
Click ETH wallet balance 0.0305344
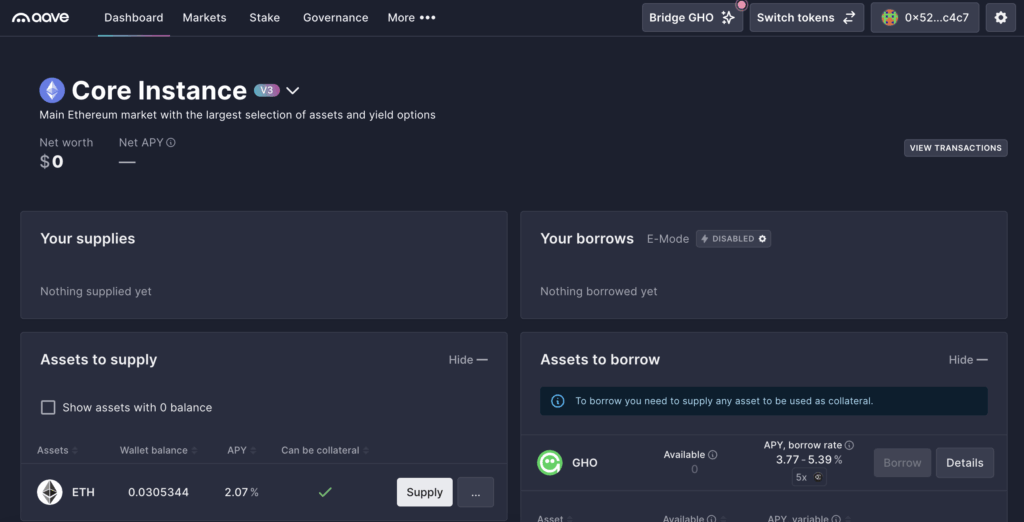tap(159, 492)
